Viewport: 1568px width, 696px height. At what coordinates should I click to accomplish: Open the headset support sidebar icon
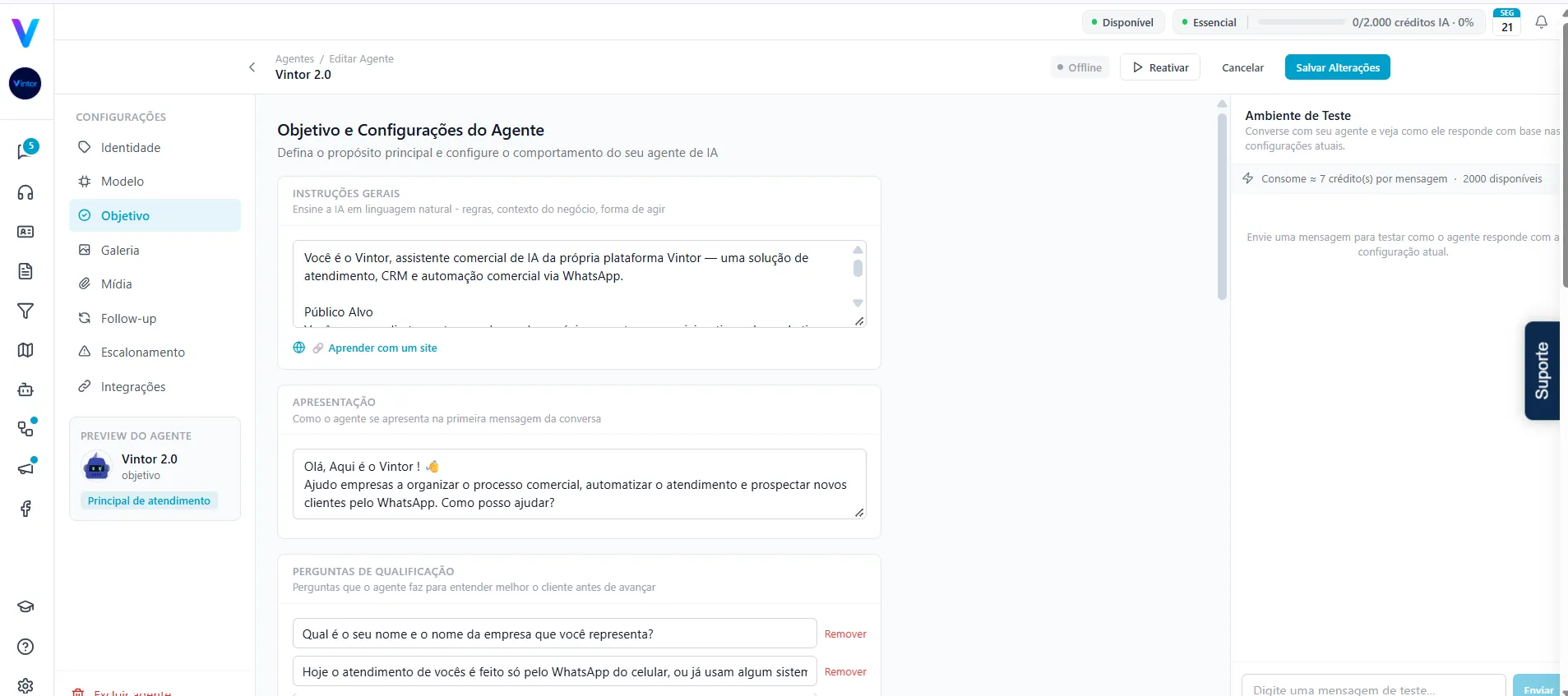click(x=25, y=192)
